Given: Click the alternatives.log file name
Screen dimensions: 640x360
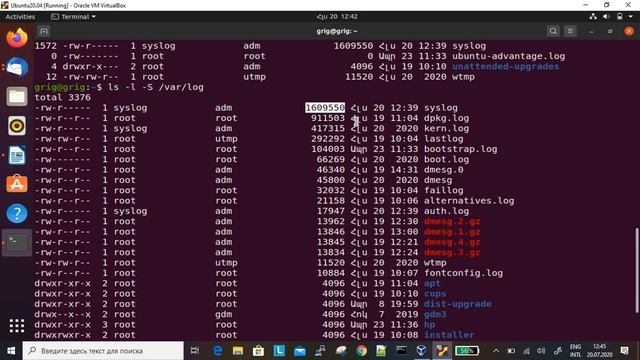Looking at the screenshot, I should (469, 201).
